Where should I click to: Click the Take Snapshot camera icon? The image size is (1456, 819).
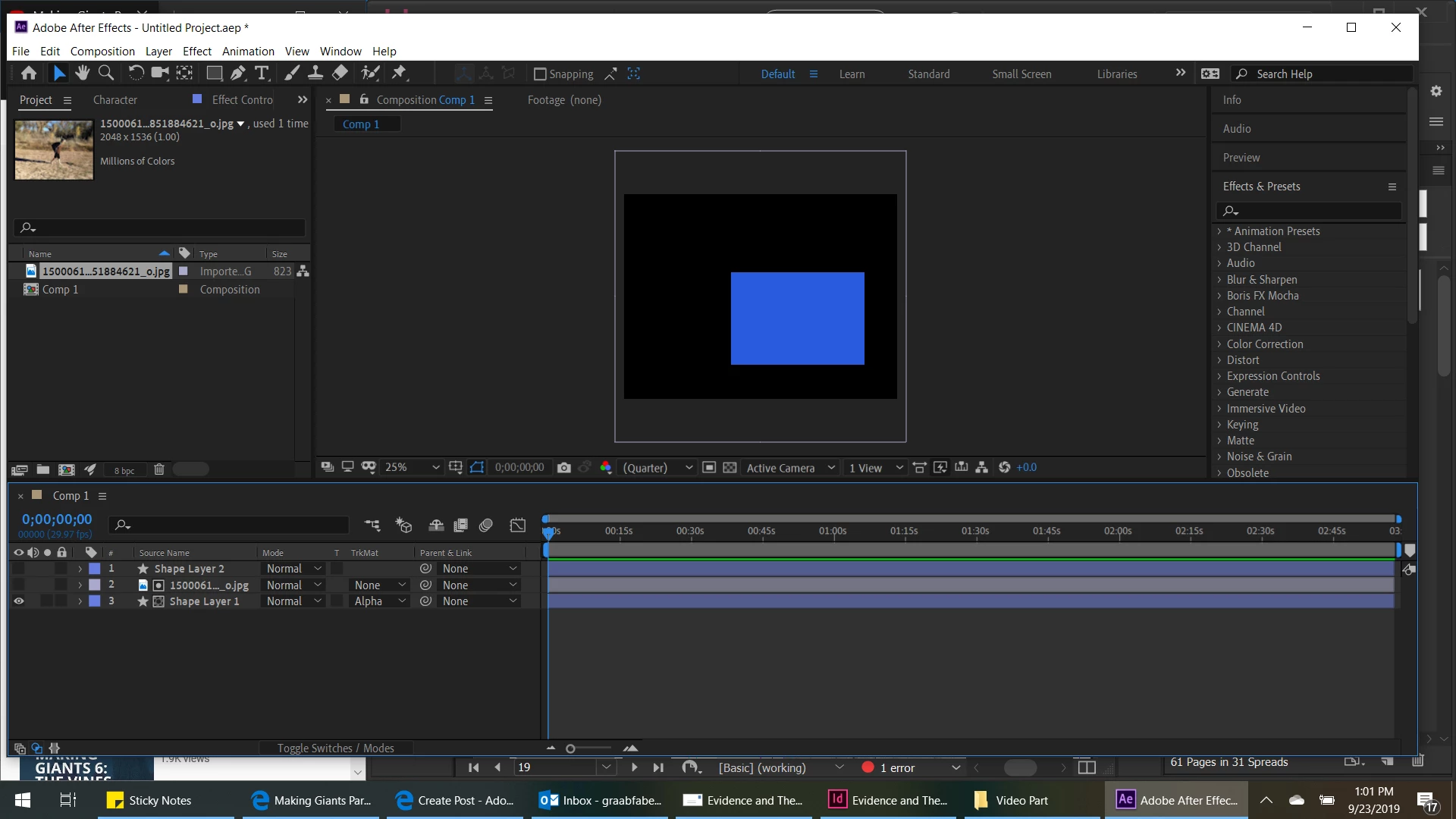[x=563, y=468]
